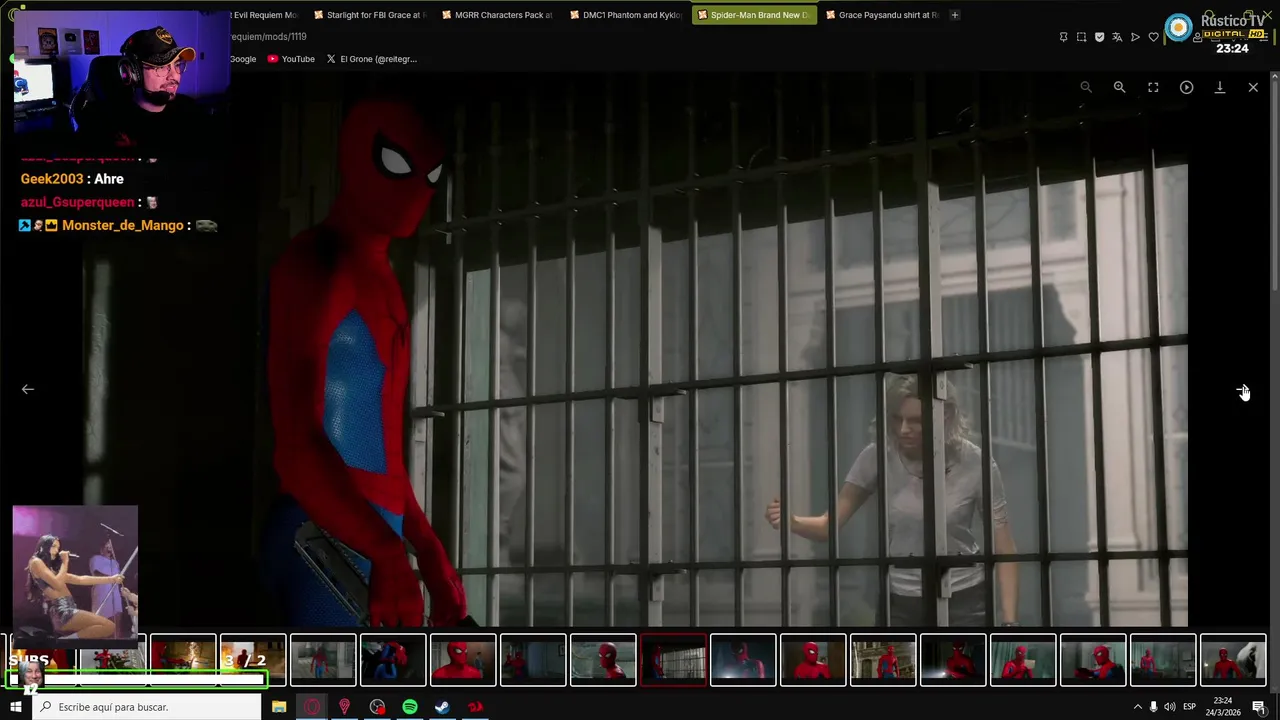Image resolution: width=1280 pixels, height=720 pixels.
Task: Zoom in on the lightbox image
Action: tap(1119, 87)
